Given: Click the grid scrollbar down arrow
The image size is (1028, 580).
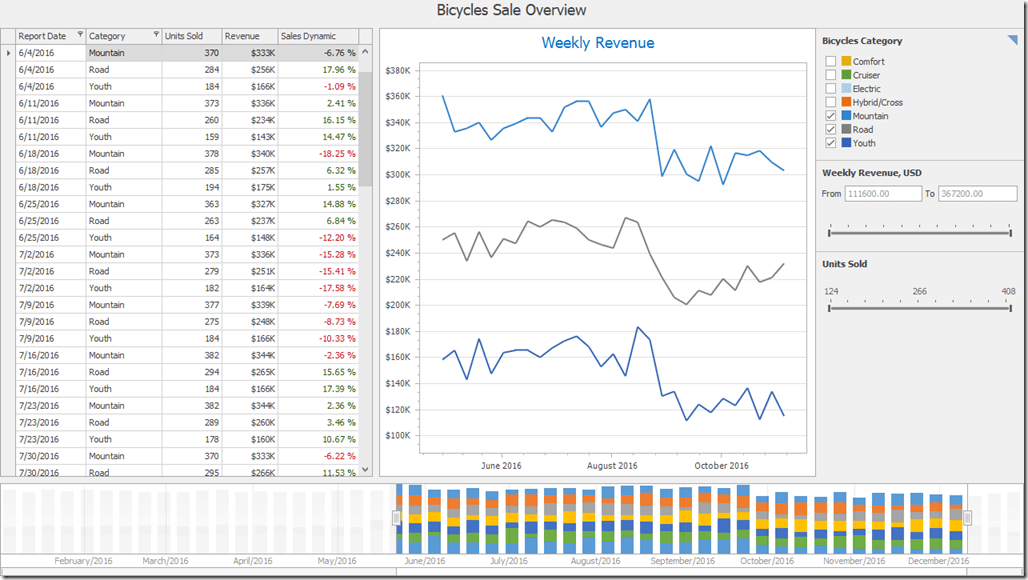Looking at the screenshot, I should 365,469.
